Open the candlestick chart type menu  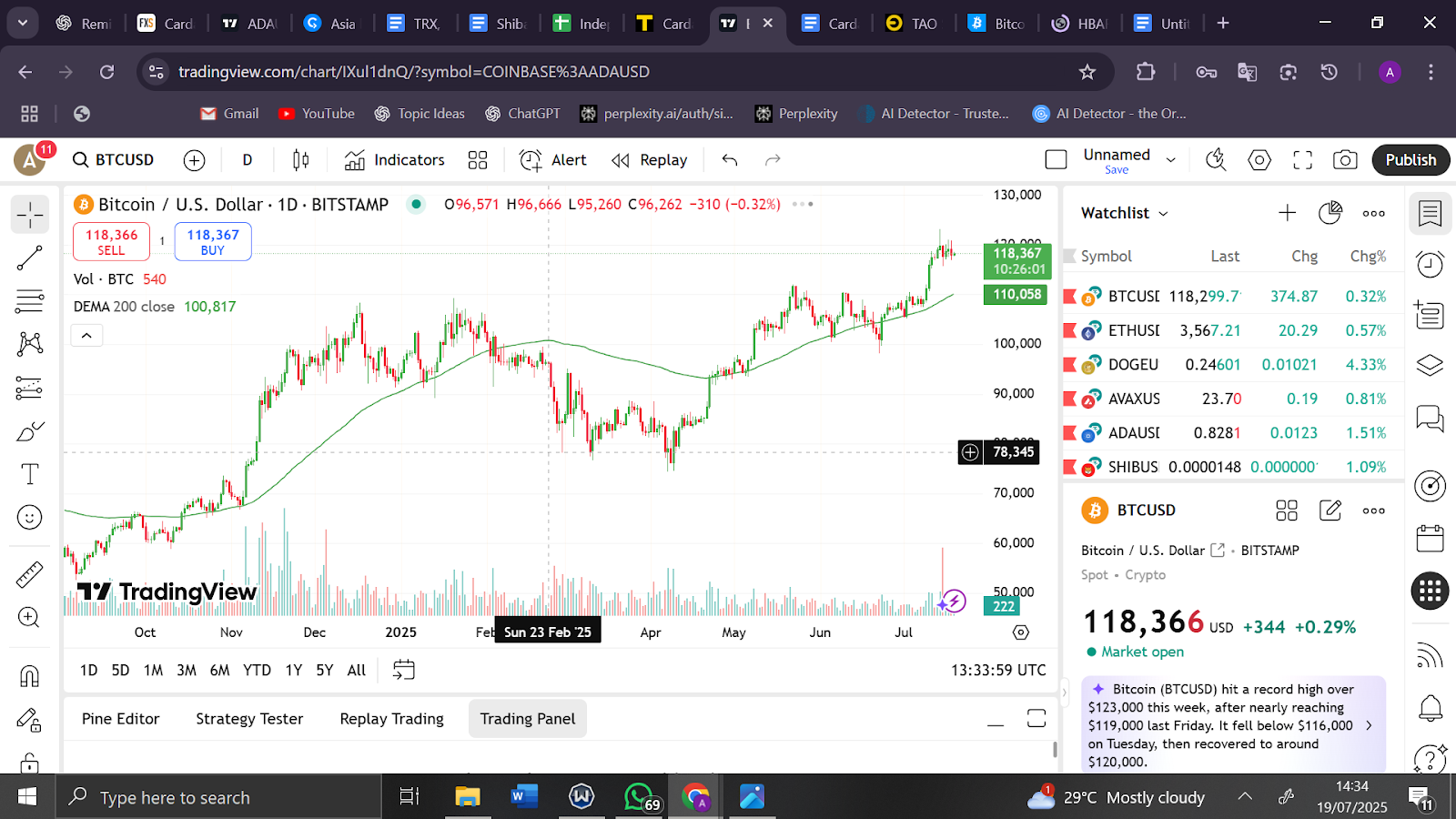pyautogui.click(x=301, y=160)
